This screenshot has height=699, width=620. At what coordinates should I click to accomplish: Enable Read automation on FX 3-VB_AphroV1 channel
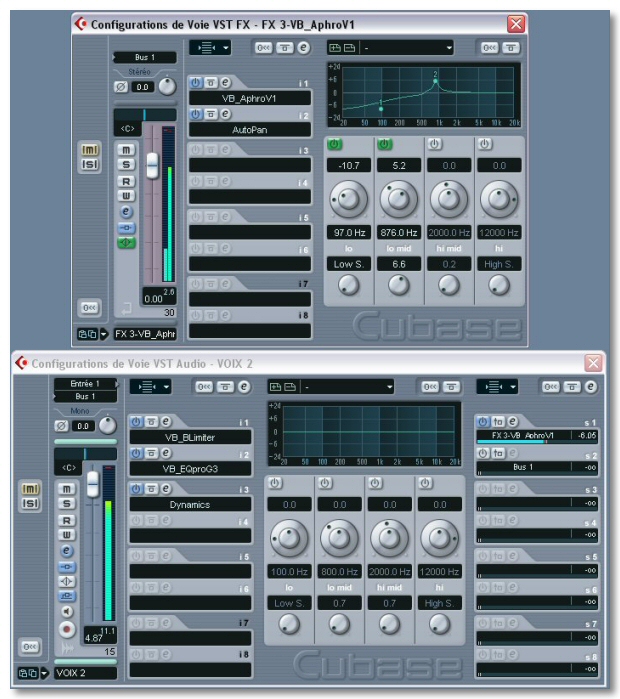pyautogui.click(x=126, y=181)
